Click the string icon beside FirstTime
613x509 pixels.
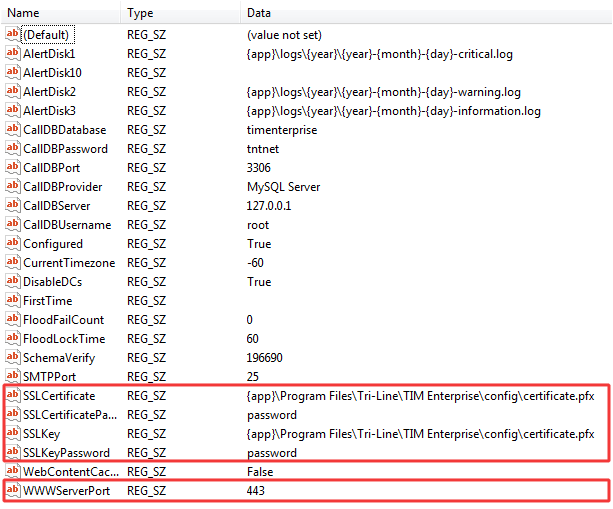click(13, 301)
